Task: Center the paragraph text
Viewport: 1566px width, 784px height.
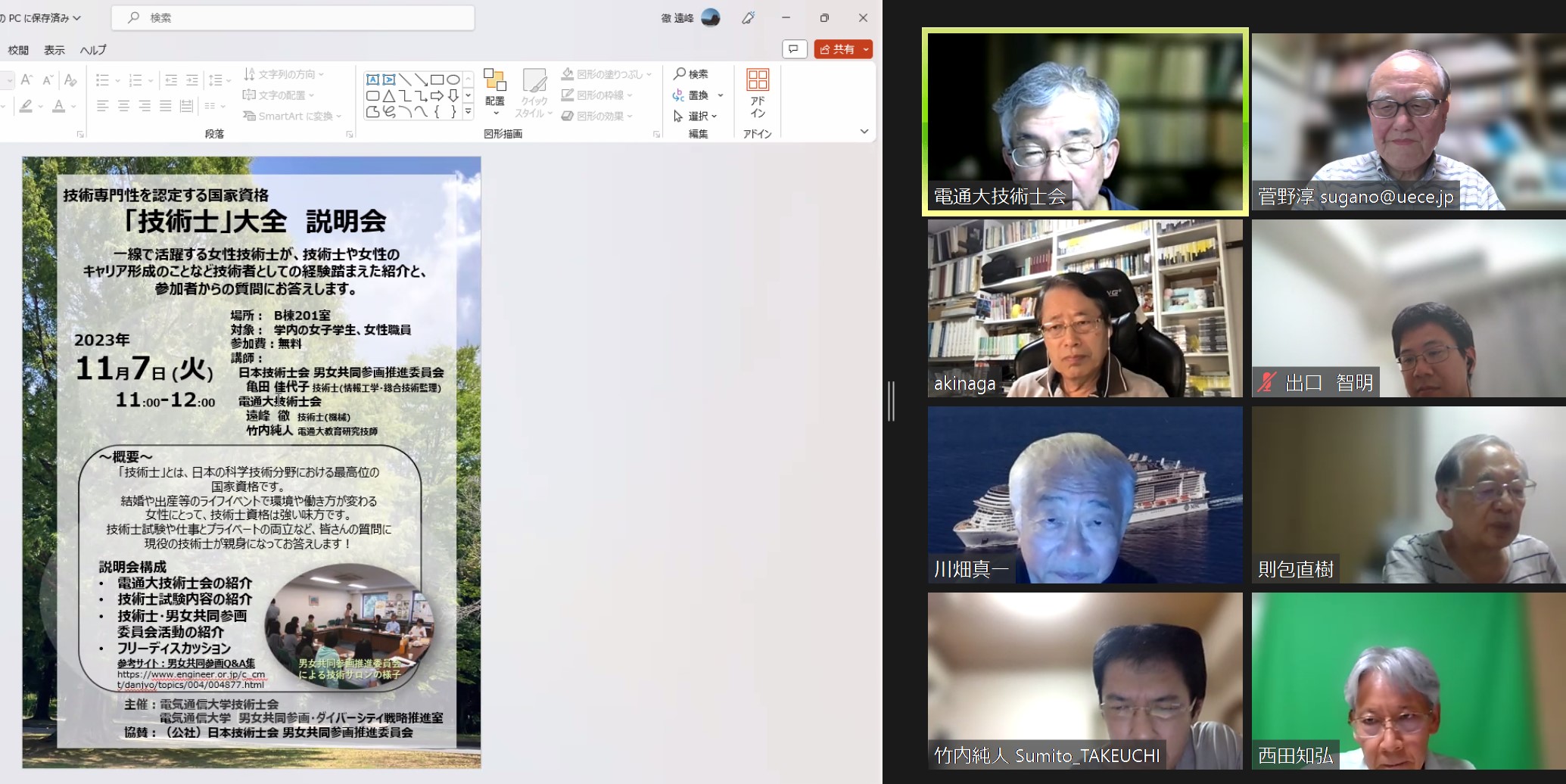Action: pos(123,106)
